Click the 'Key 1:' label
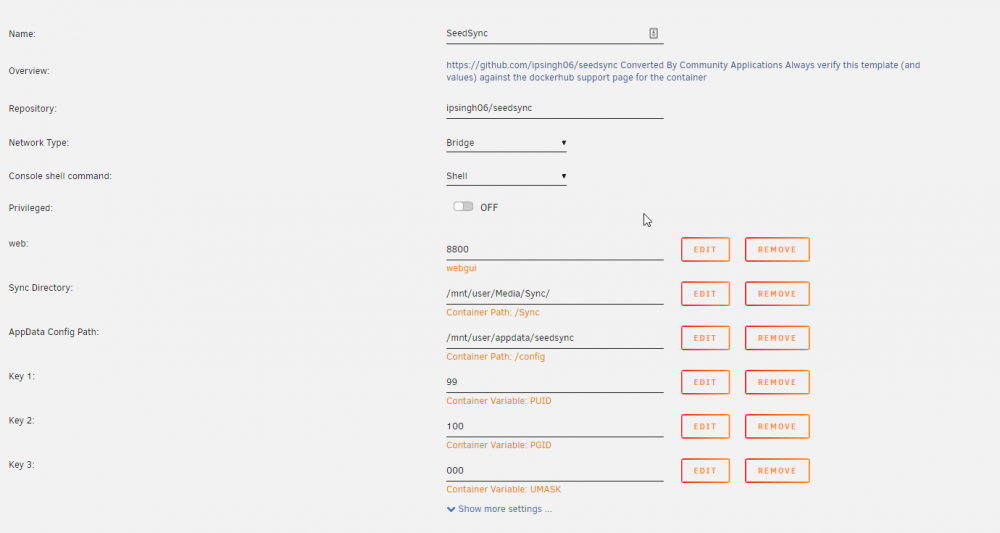Image resolution: width=1000 pixels, height=533 pixels. [22, 376]
